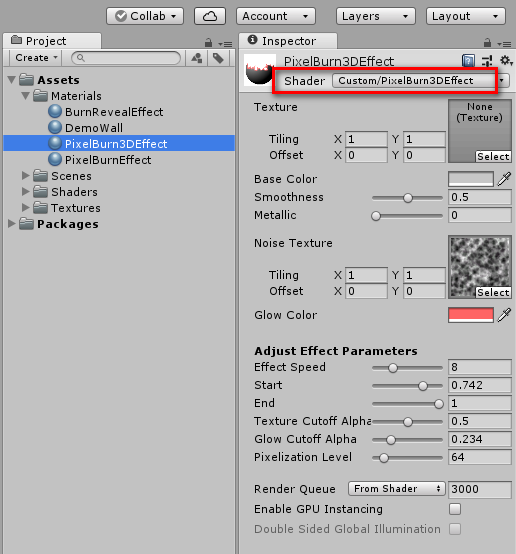This screenshot has width=516, height=554.
Task: Click the search by type filter icon
Action: click(197, 58)
